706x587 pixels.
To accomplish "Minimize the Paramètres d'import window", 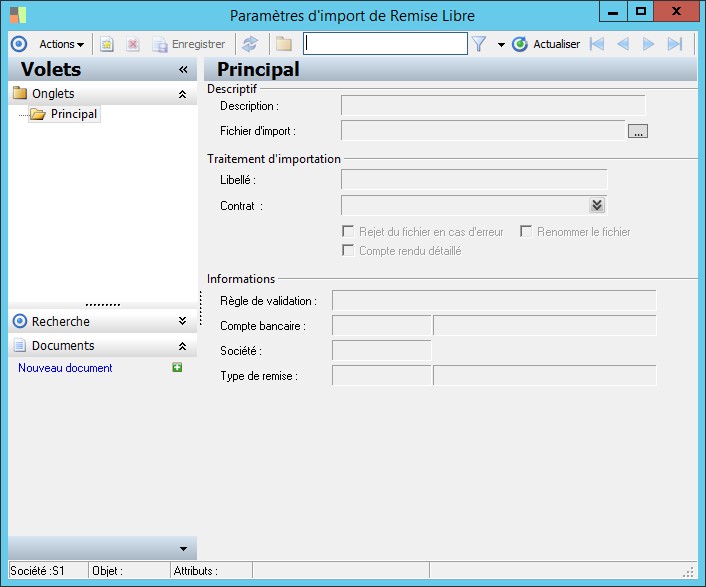I will (x=613, y=12).
